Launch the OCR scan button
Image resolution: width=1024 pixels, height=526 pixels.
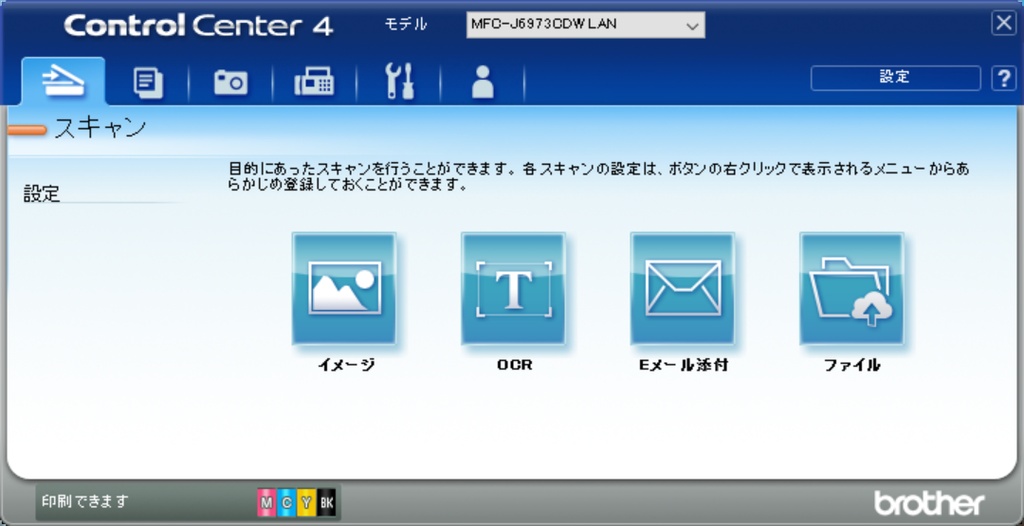(x=513, y=288)
